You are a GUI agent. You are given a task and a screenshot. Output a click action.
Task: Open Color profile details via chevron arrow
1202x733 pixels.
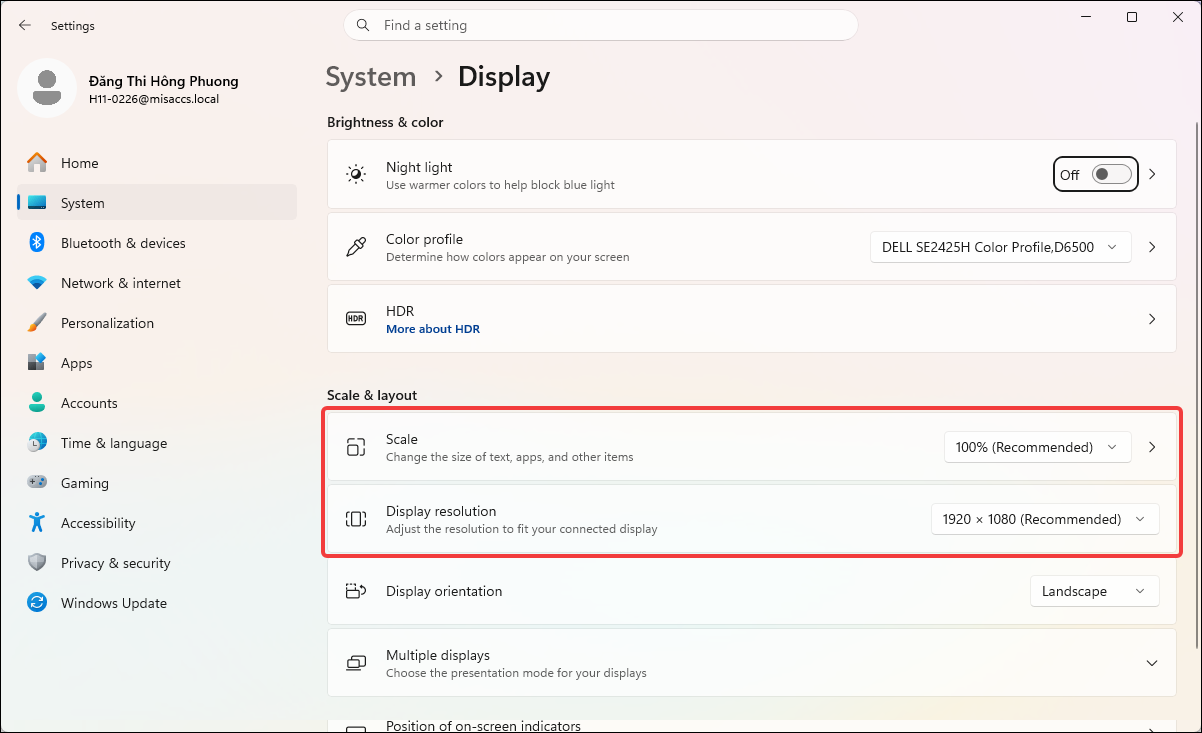pos(1152,247)
